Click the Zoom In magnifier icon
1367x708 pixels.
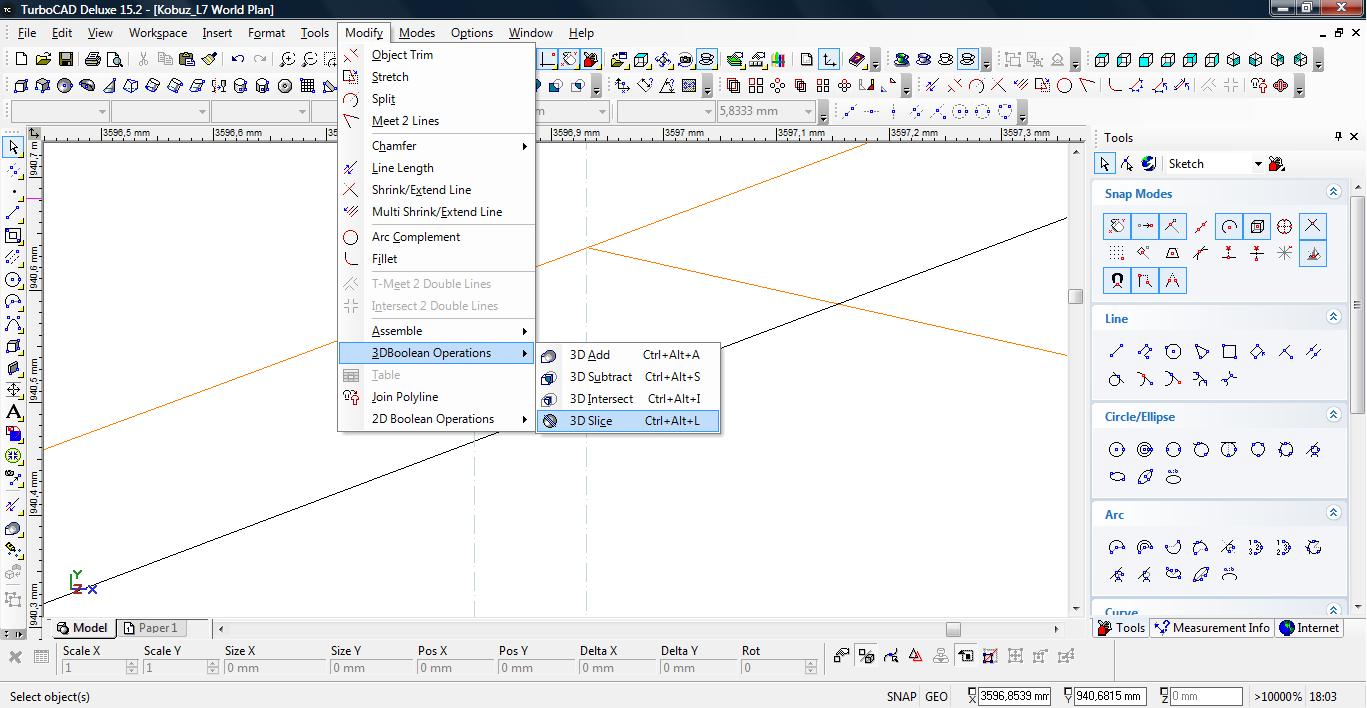(288, 60)
